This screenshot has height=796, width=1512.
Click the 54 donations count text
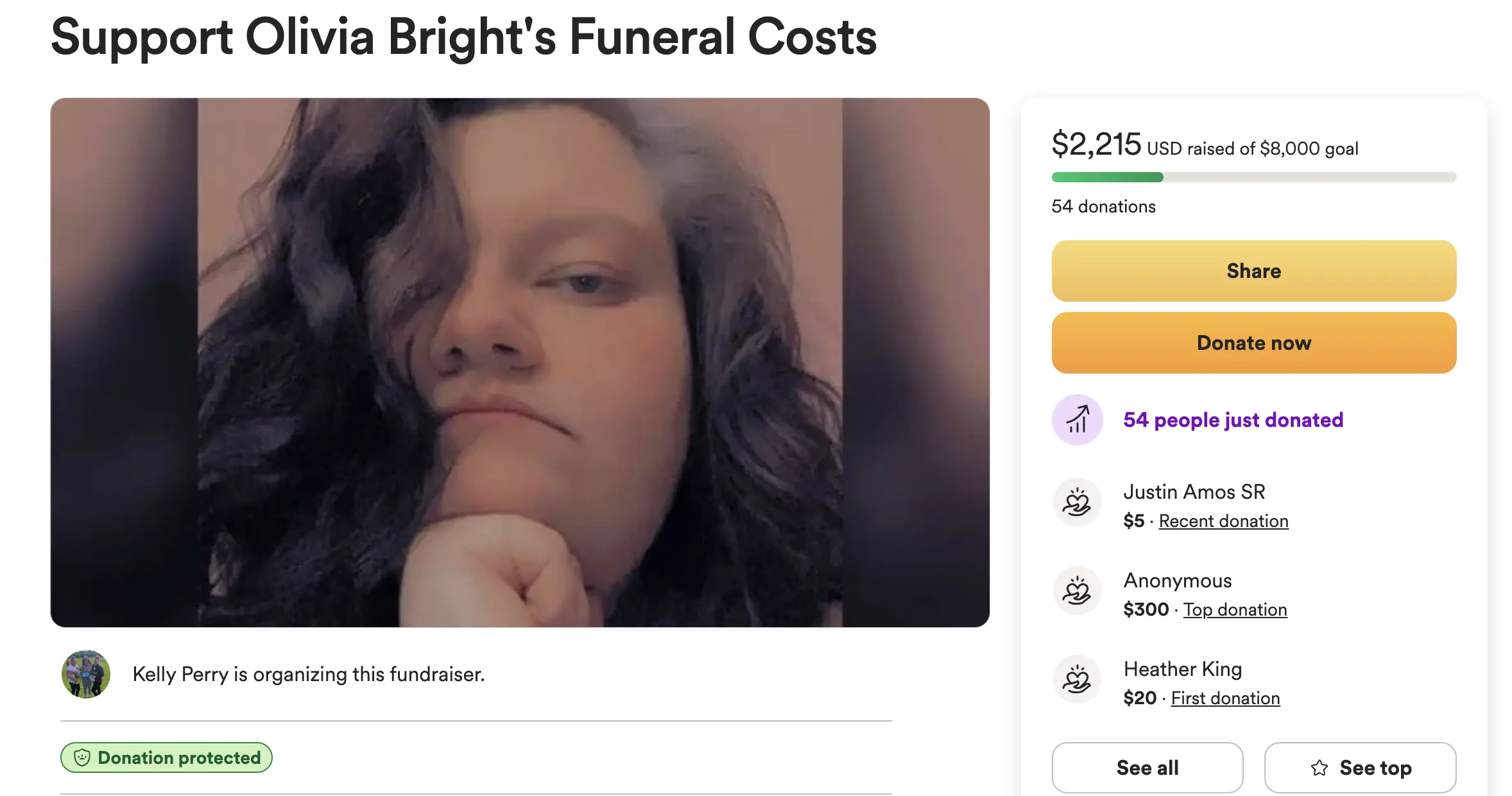pyautogui.click(x=1103, y=207)
